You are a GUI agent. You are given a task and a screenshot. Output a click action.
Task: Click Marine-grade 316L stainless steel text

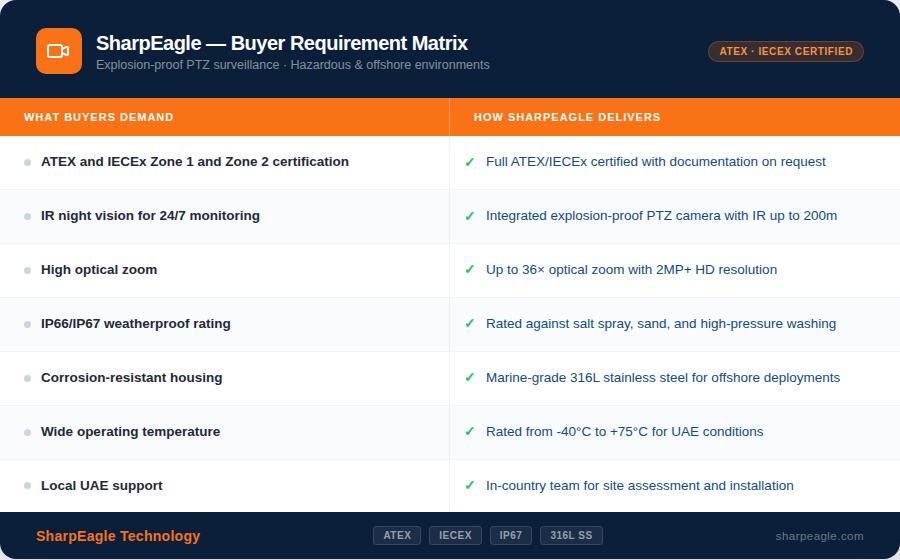(663, 378)
